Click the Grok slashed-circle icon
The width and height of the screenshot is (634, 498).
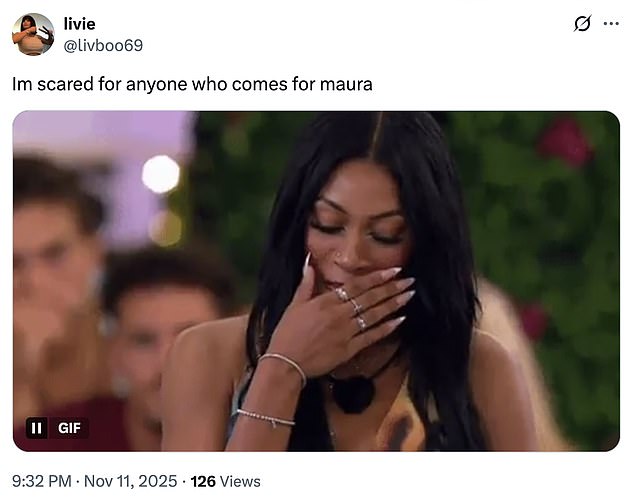583,23
